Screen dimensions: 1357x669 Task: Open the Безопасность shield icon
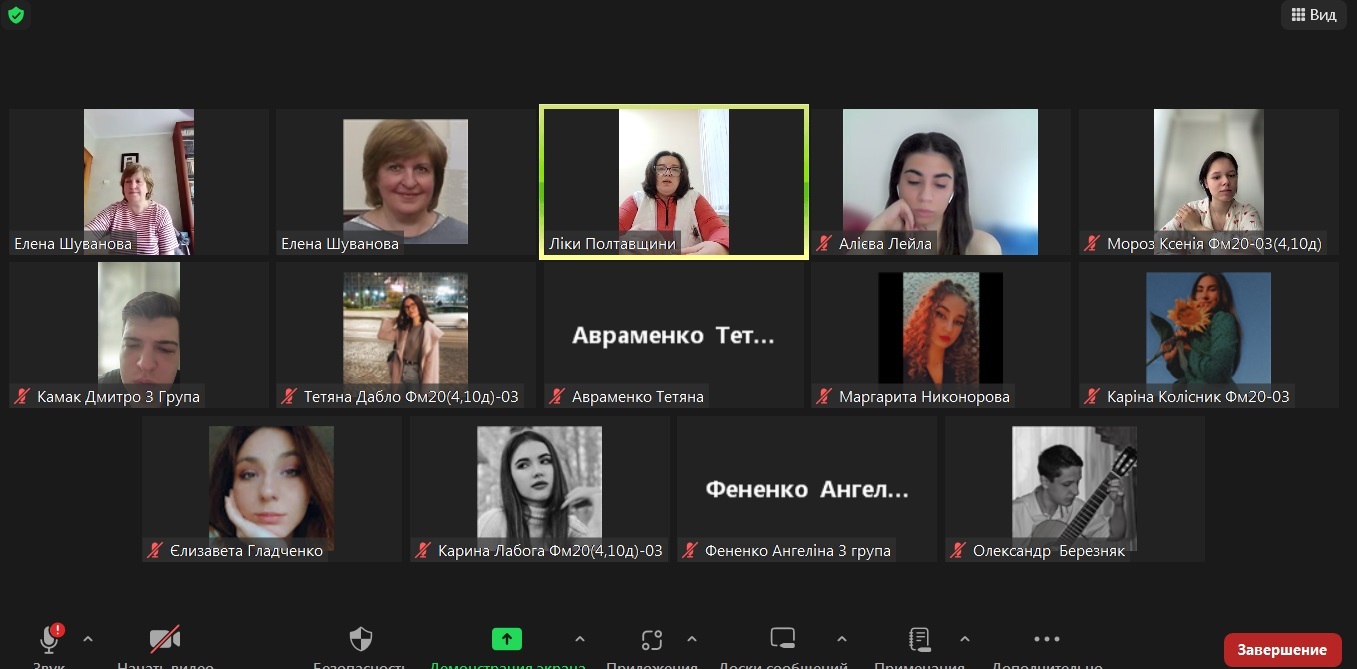[x=360, y=639]
